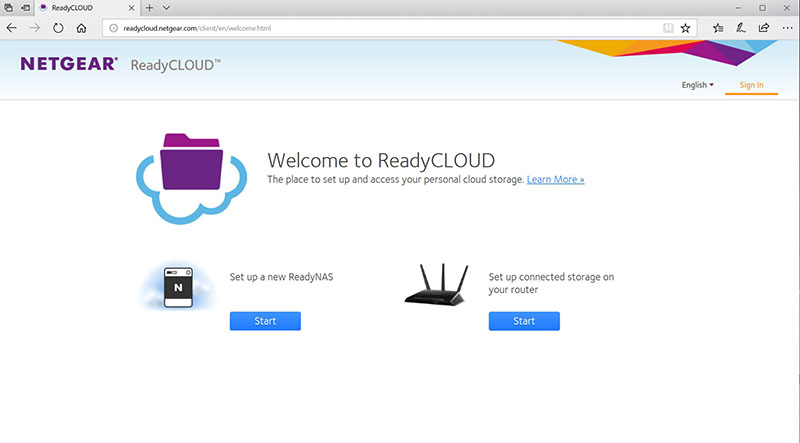
Task: Show the tab preview chevron
Action: tap(166, 8)
